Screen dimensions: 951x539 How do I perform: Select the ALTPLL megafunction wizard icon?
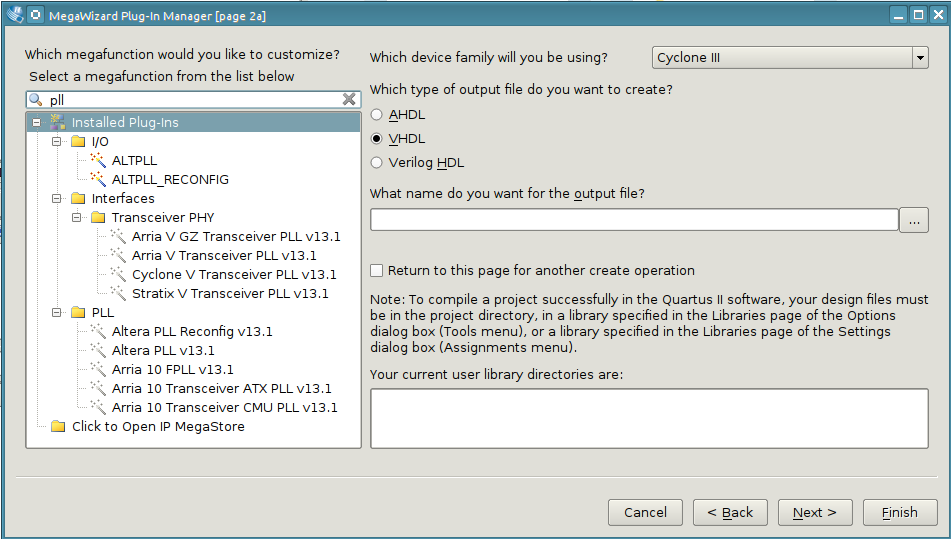pyautogui.click(x=98, y=160)
